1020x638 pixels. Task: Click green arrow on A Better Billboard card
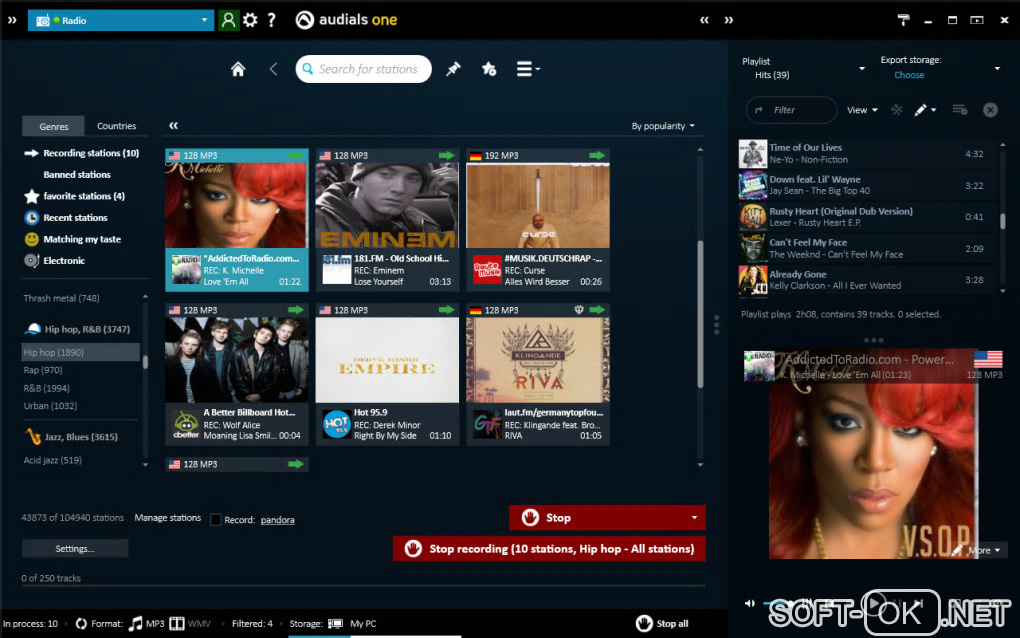point(296,310)
